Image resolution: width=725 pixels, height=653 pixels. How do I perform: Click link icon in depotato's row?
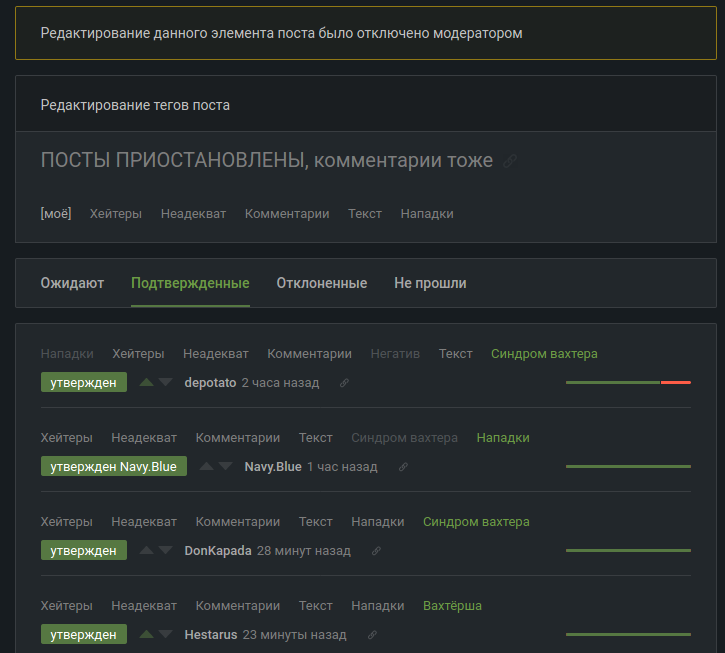(344, 383)
